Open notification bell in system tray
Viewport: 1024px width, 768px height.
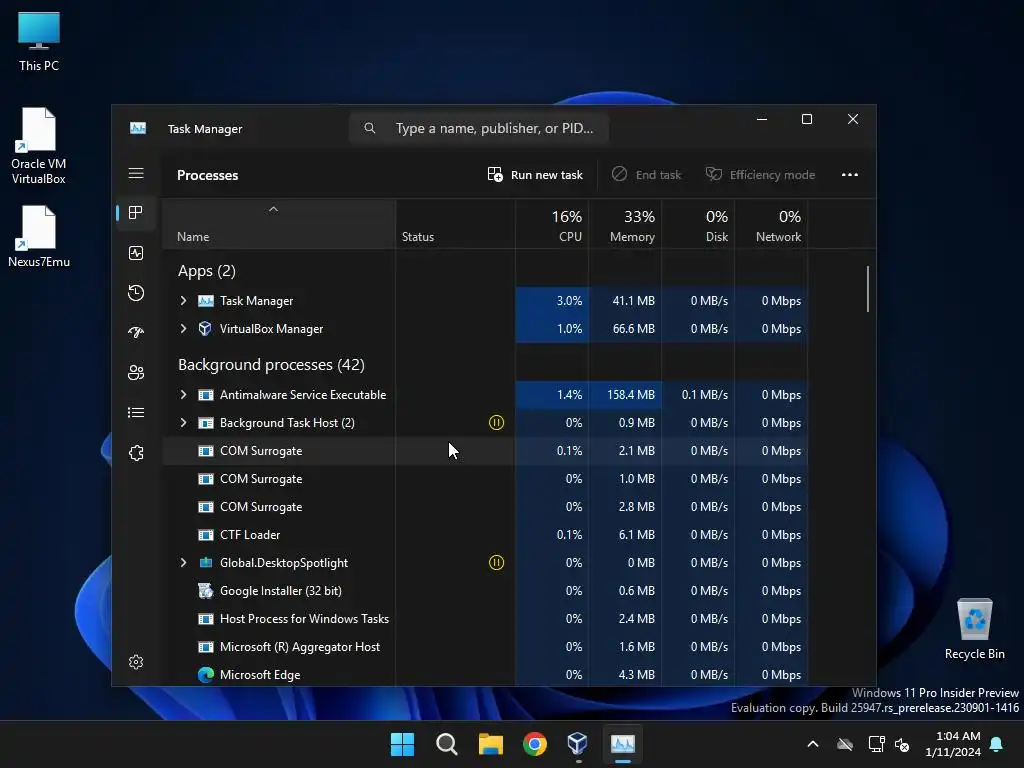997,744
